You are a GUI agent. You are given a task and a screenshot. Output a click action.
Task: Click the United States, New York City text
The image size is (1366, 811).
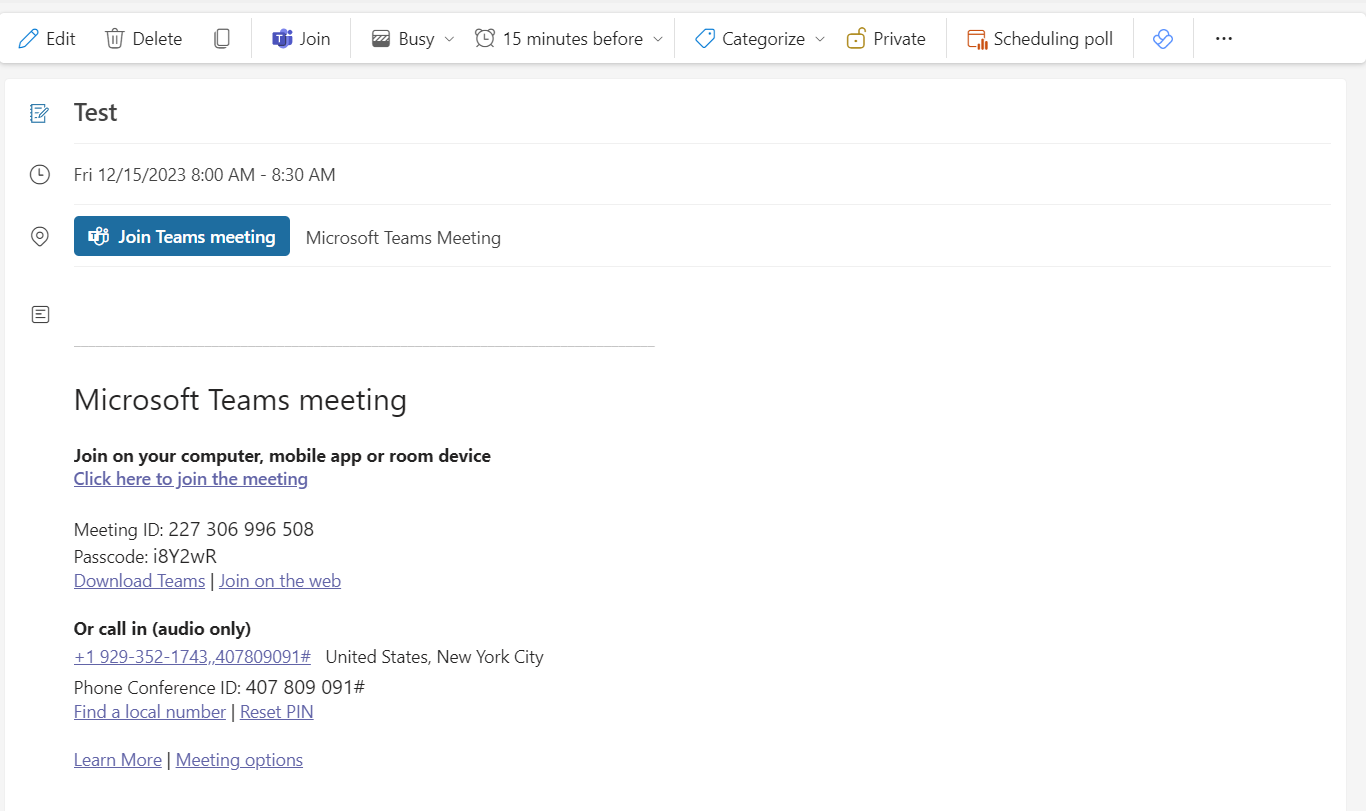tap(434, 657)
